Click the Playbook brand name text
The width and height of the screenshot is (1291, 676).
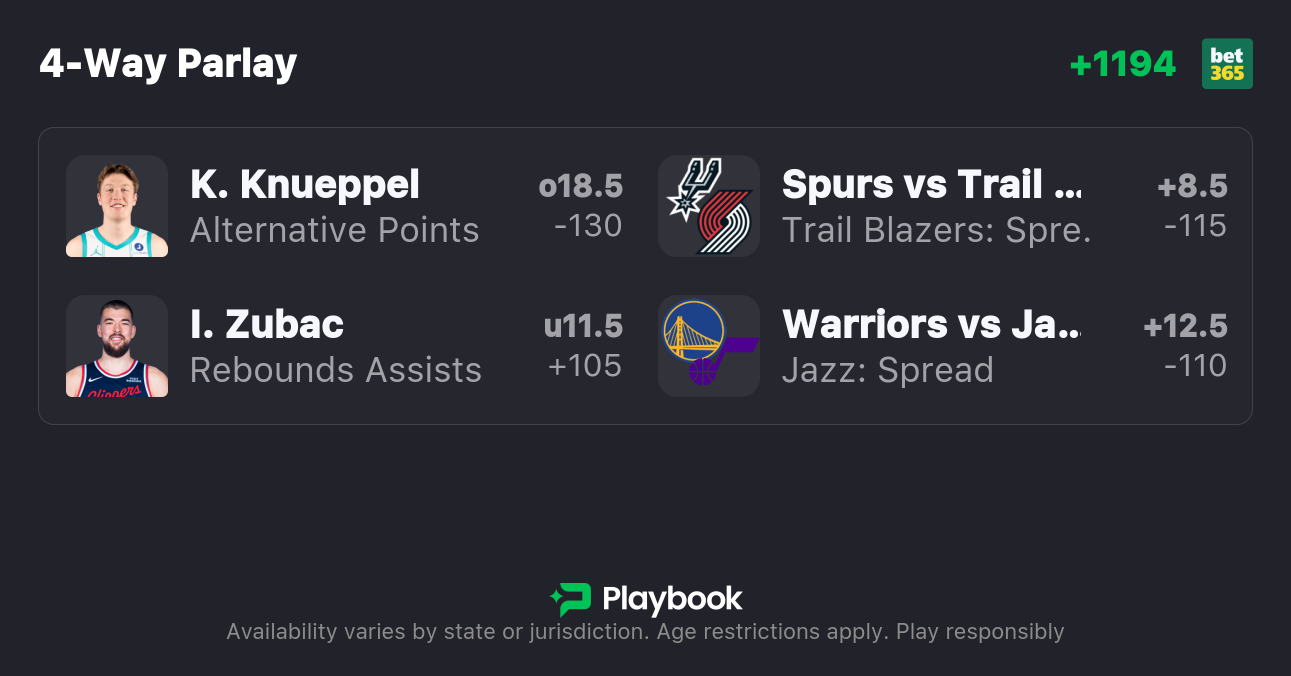672,599
